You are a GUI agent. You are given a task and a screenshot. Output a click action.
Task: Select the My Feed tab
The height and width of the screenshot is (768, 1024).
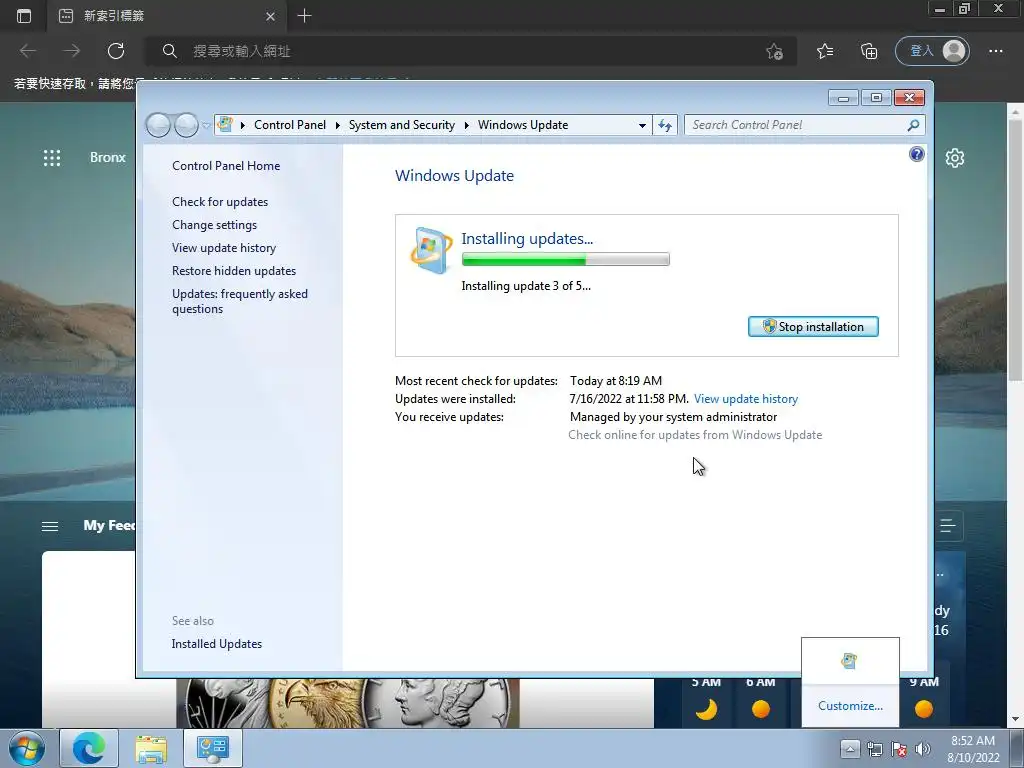coord(109,526)
